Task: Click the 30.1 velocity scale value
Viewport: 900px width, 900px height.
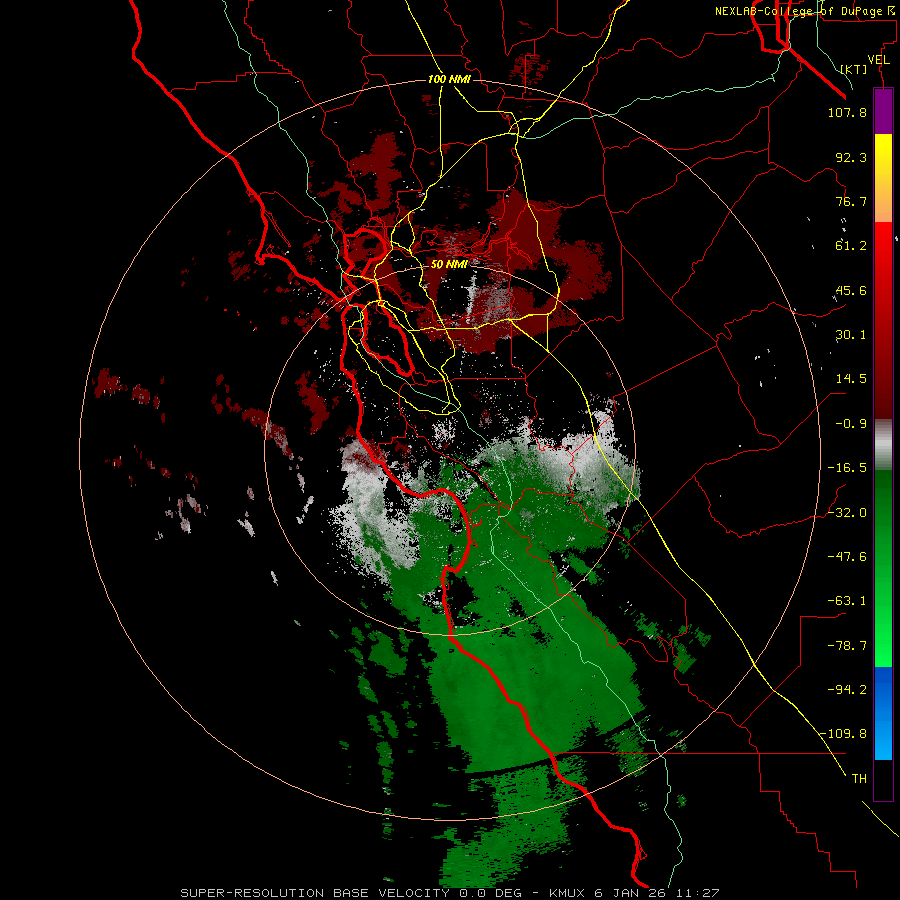Action: click(x=851, y=335)
